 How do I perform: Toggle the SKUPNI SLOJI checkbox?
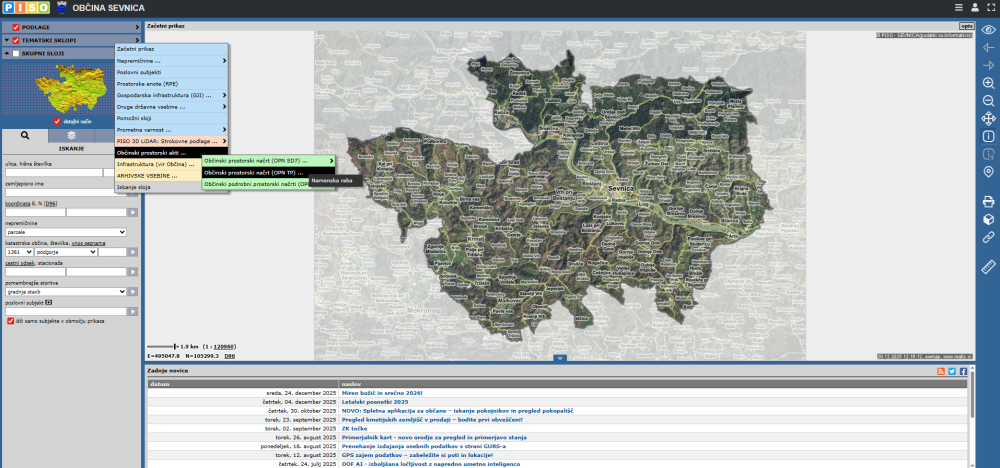[16, 53]
